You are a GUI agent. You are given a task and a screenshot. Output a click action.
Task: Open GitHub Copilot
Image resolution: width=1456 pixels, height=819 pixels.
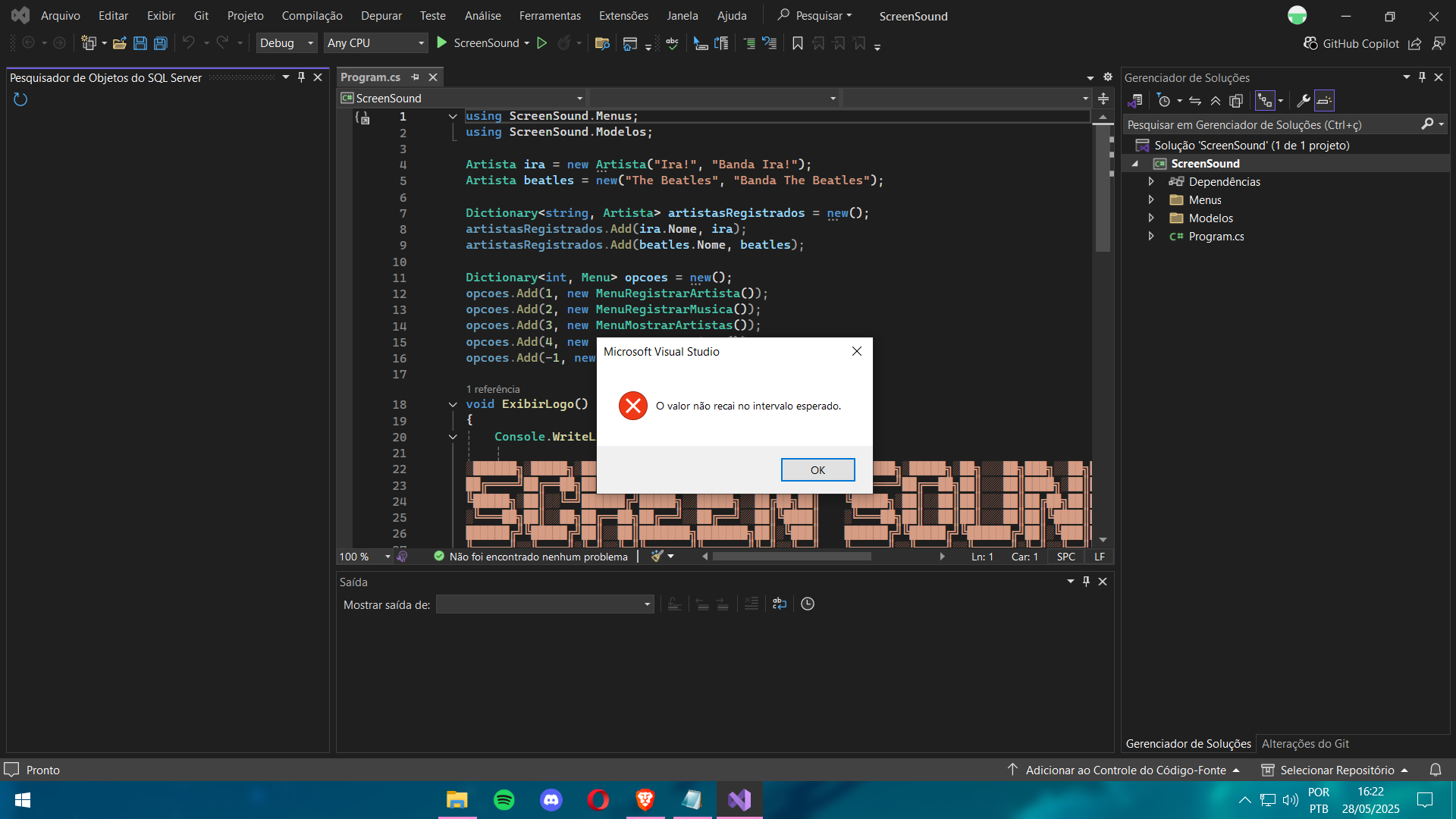point(1351,44)
